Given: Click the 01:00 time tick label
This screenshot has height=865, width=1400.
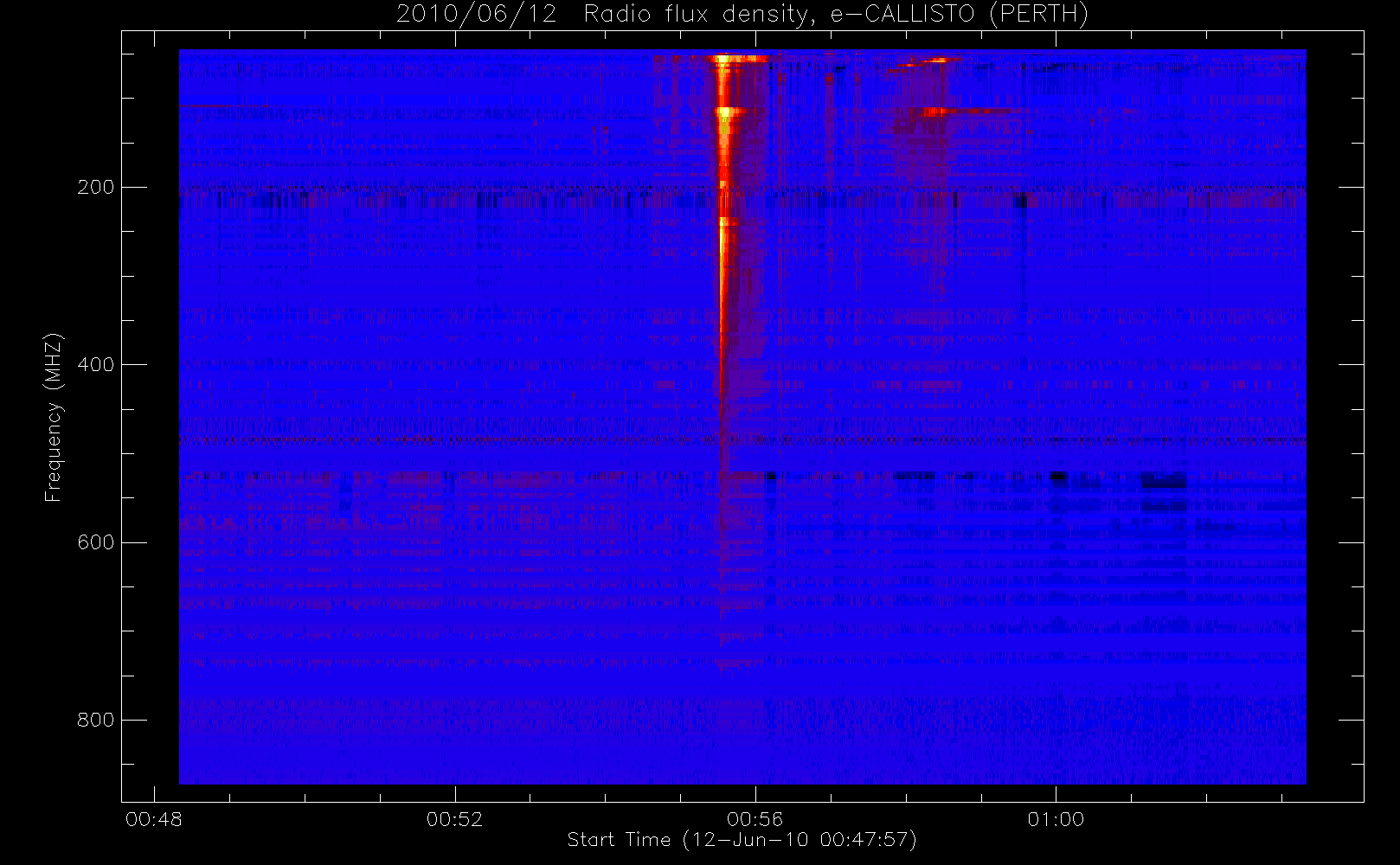Looking at the screenshot, I should click(x=1056, y=819).
